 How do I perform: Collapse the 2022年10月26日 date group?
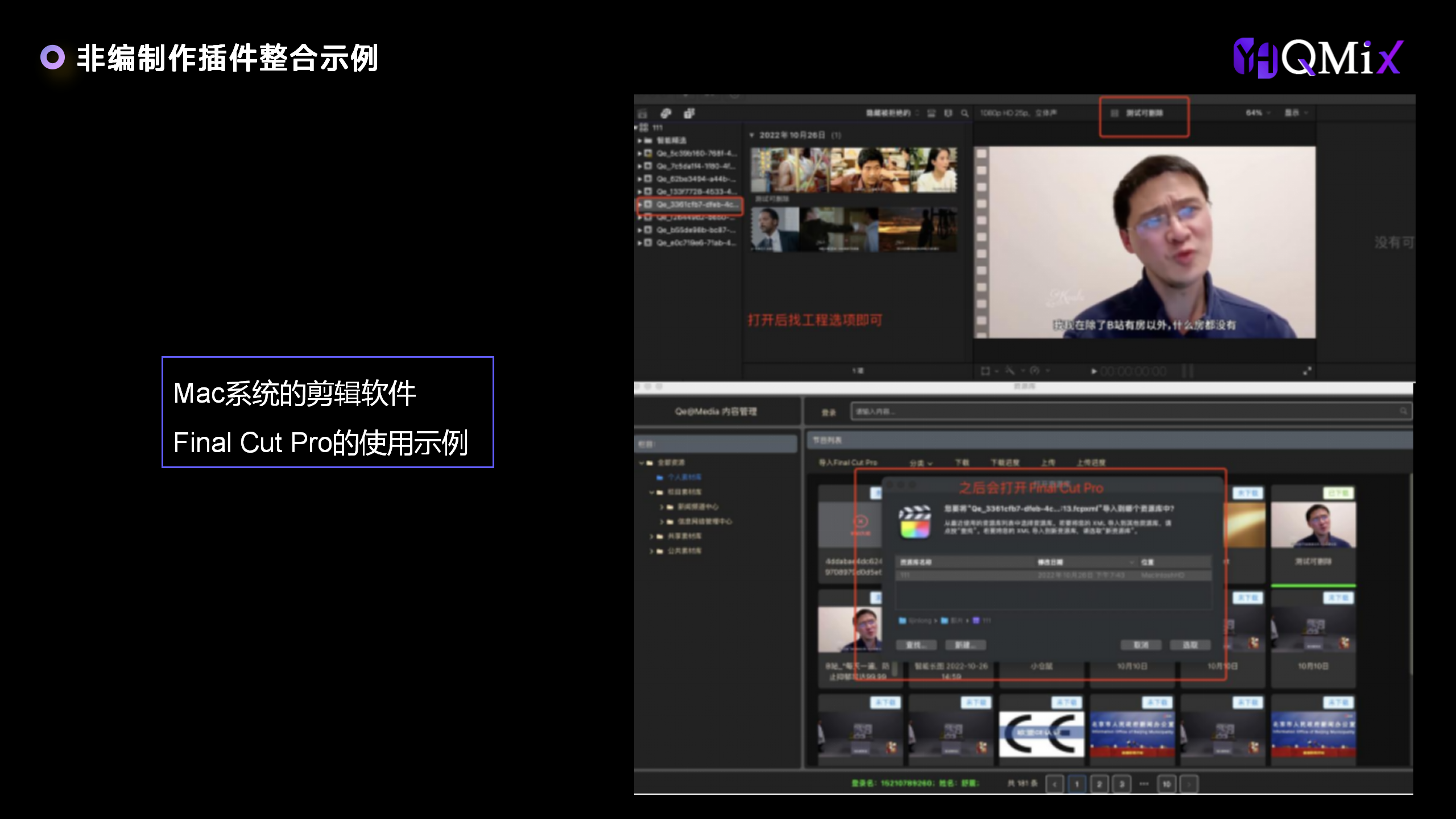pyautogui.click(x=752, y=135)
